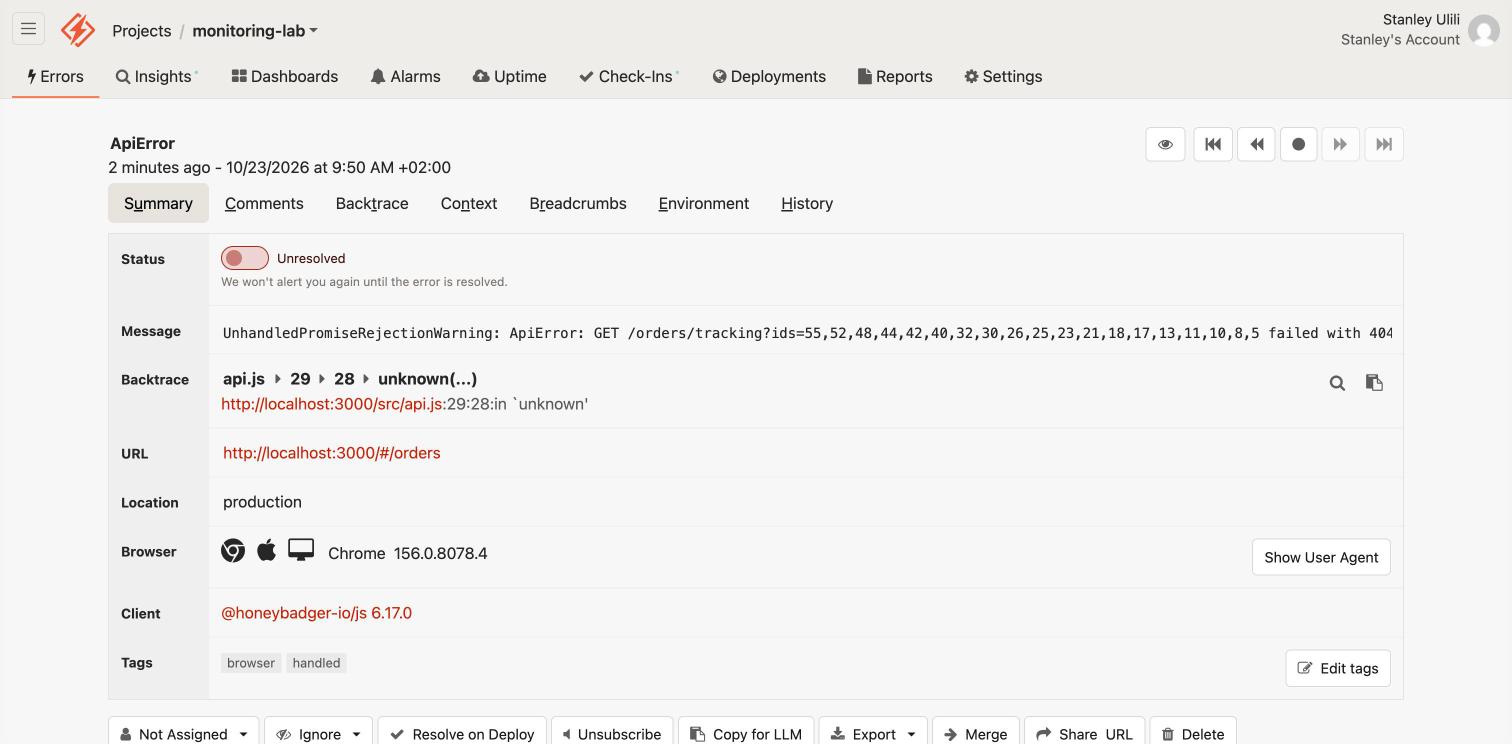Open the Errors navigation tab

tap(56, 76)
